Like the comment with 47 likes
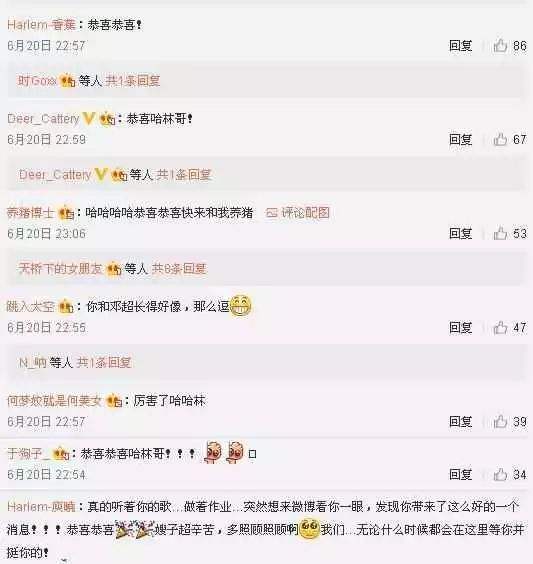The height and width of the screenshot is (564, 533). 500,327
